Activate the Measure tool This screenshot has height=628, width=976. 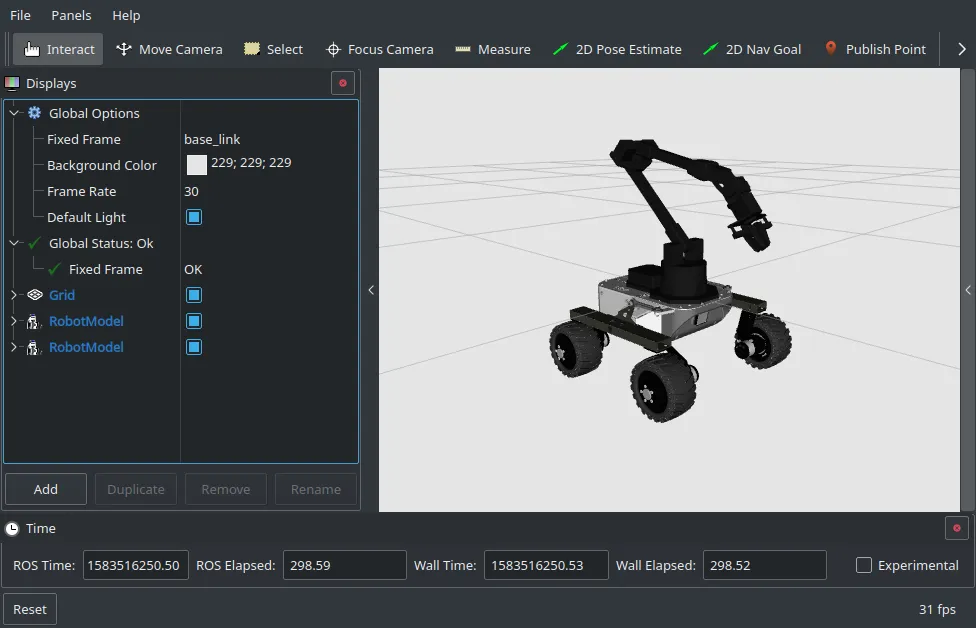[492, 48]
